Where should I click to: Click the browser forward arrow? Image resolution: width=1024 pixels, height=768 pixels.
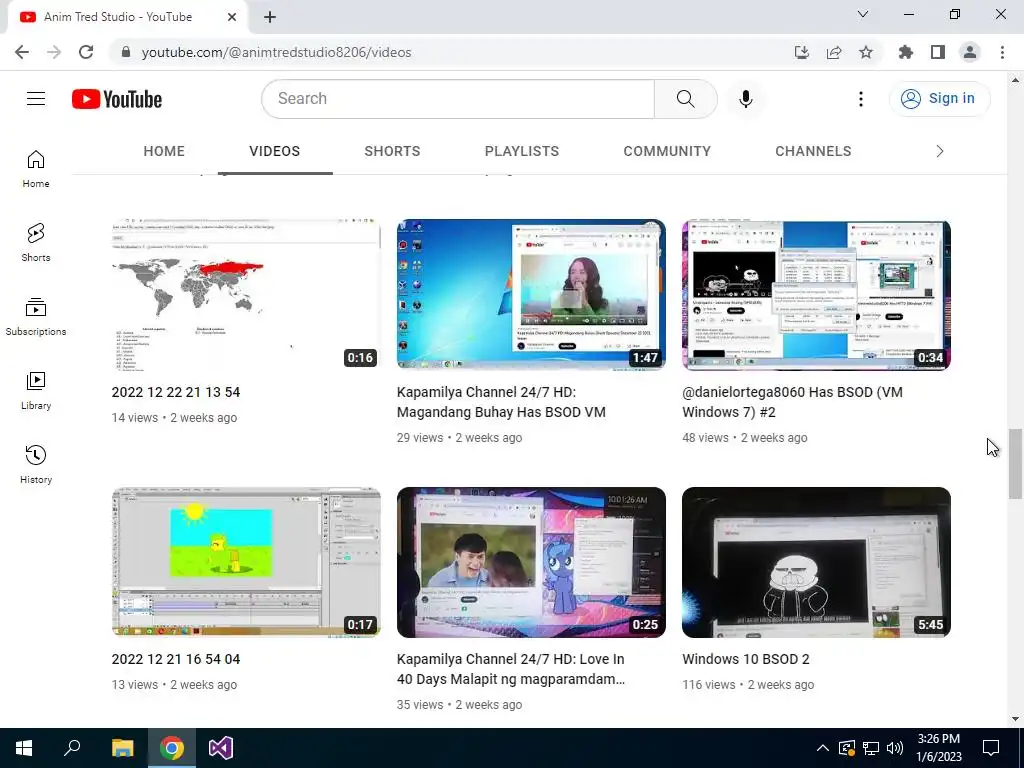(x=54, y=52)
